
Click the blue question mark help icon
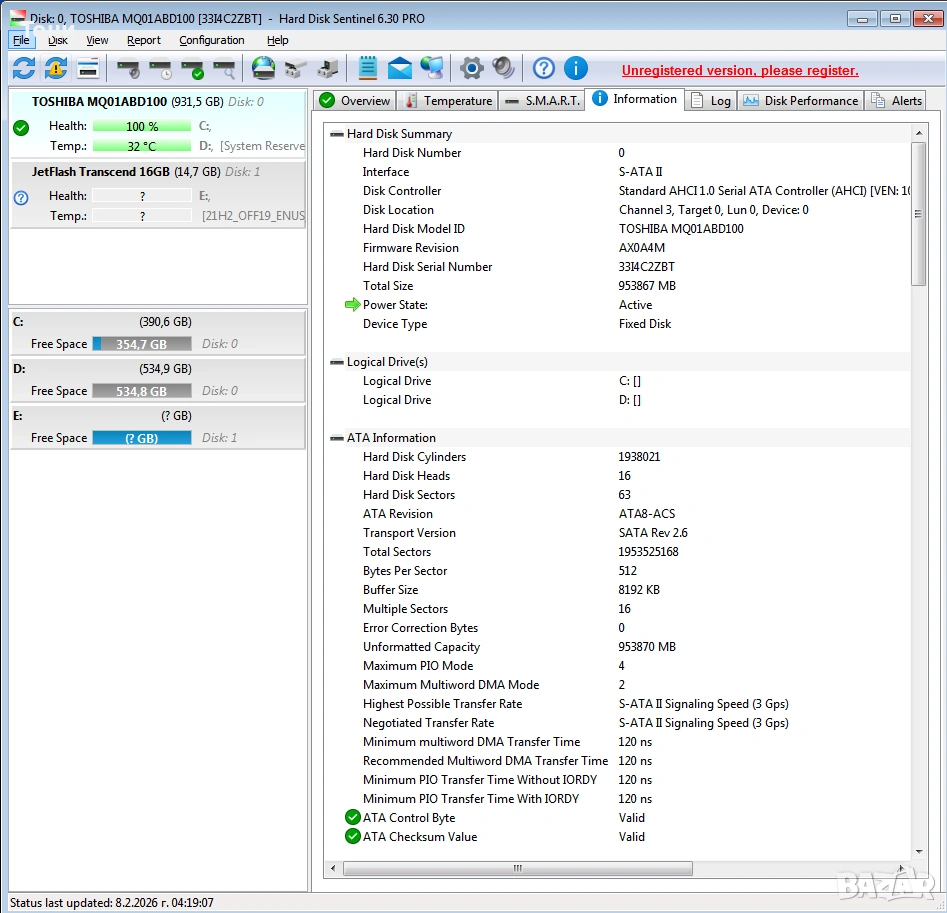543,68
